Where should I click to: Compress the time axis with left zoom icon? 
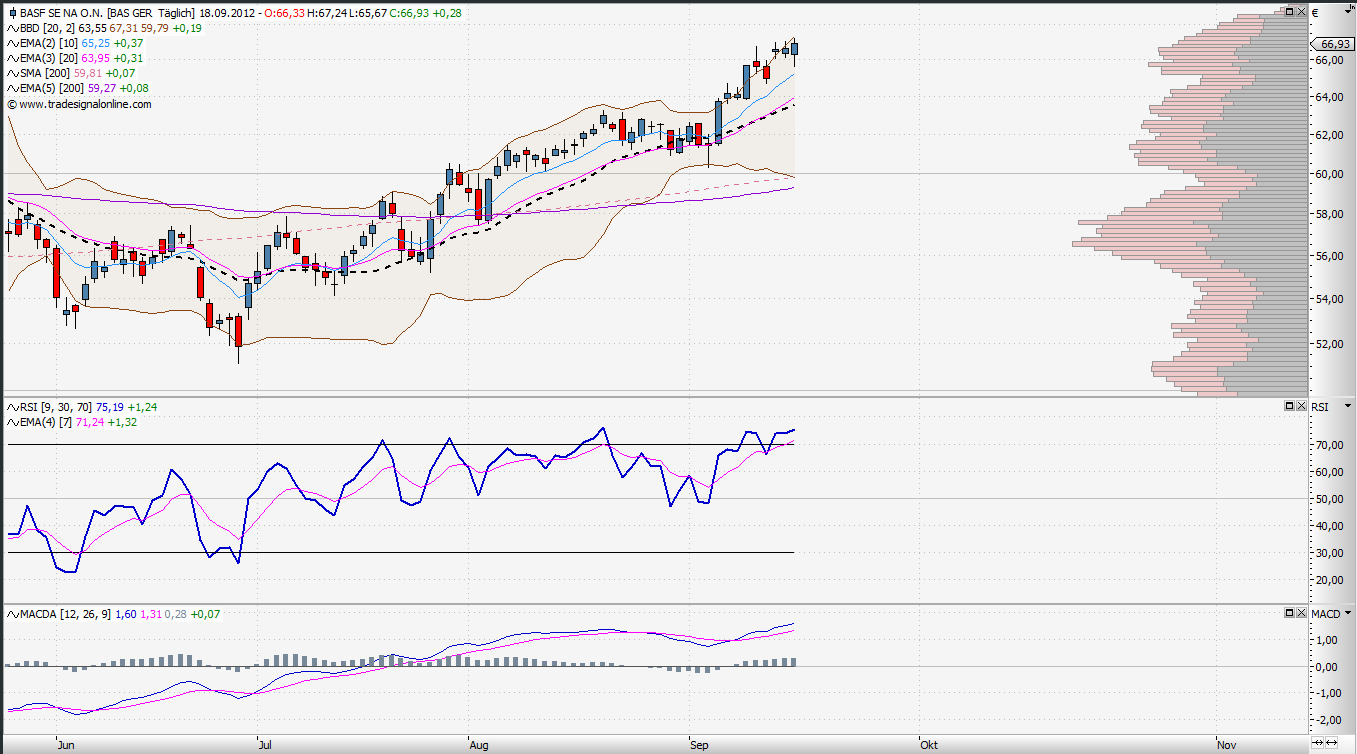click(1318, 743)
